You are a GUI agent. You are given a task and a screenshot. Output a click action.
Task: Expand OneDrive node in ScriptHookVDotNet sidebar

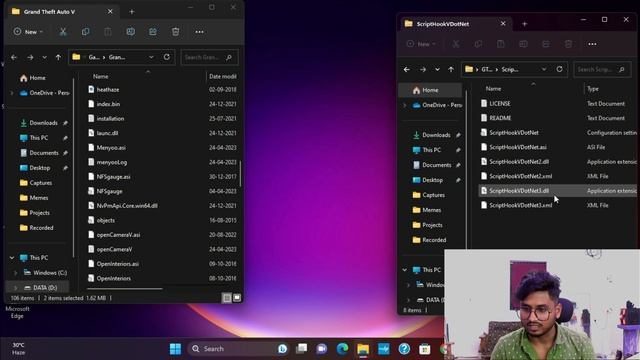[404, 105]
